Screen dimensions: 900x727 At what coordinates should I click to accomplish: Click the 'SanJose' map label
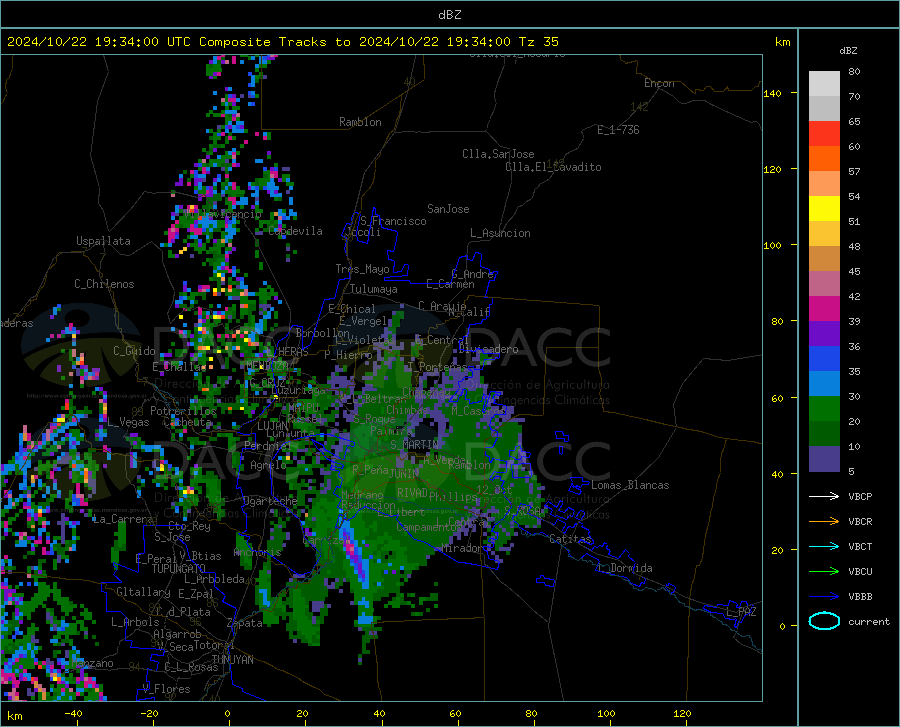(448, 209)
